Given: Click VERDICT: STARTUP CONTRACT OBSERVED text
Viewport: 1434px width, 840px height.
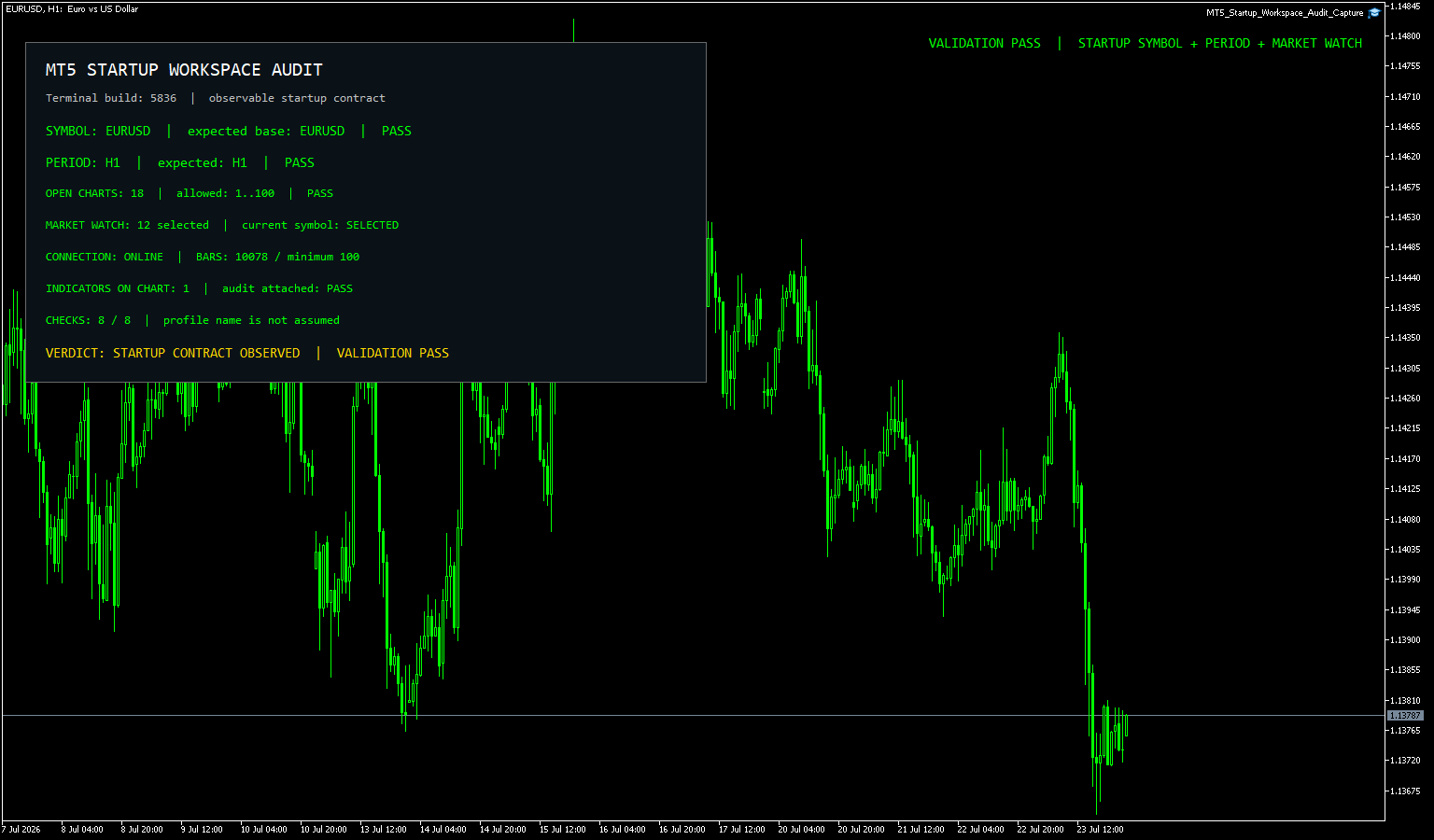Looking at the screenshot, I should (173, 354).
